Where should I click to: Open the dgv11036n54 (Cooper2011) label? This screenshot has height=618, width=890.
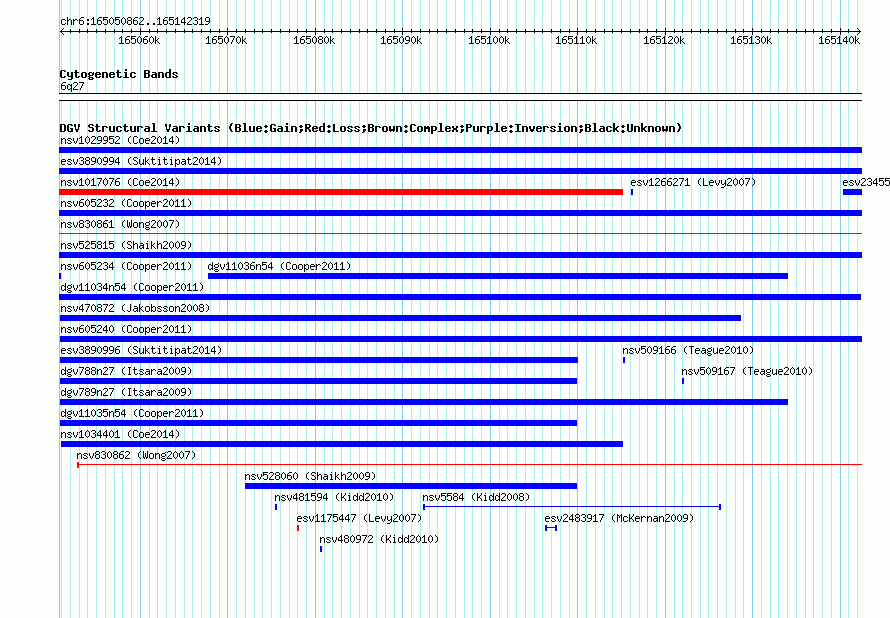(279, 266)
